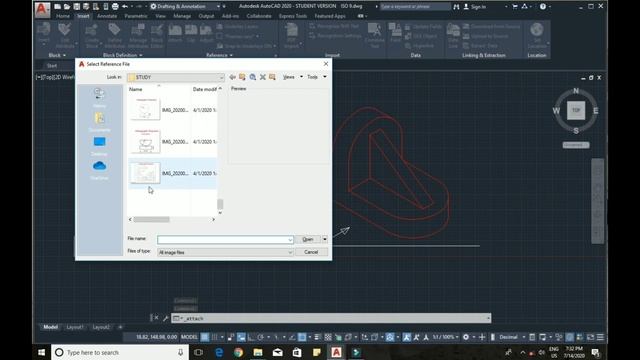This screenshot has width=640, height=360.
Task: Open History place in dialog sidebar
Action: point(99,98)
